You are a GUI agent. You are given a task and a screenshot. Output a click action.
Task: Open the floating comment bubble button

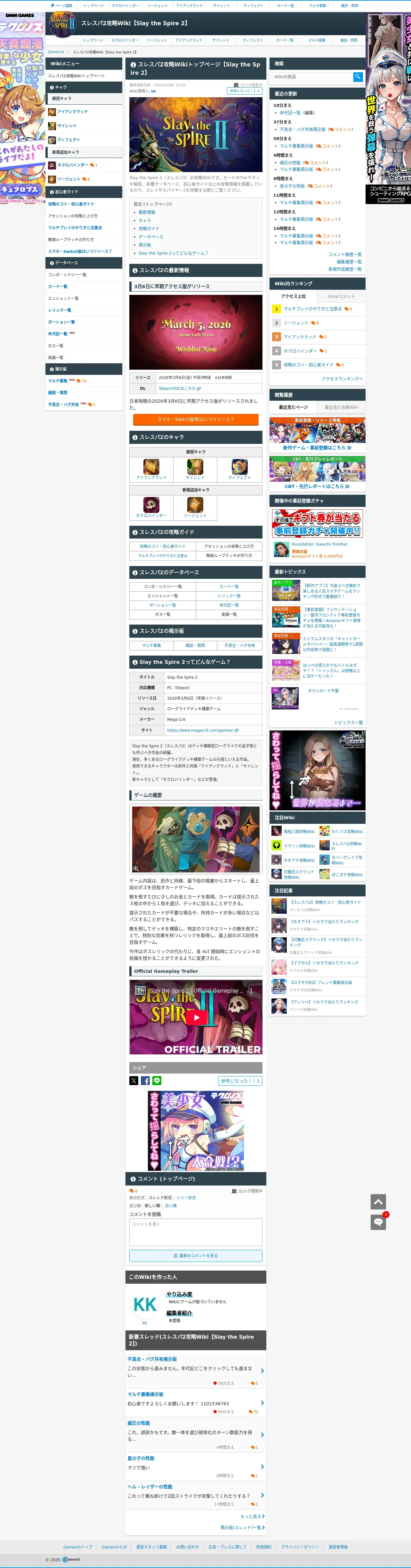click(378, 1222)
